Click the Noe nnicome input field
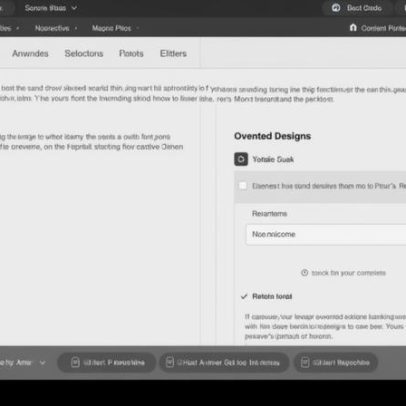406x406 pixels. [326, 234]
